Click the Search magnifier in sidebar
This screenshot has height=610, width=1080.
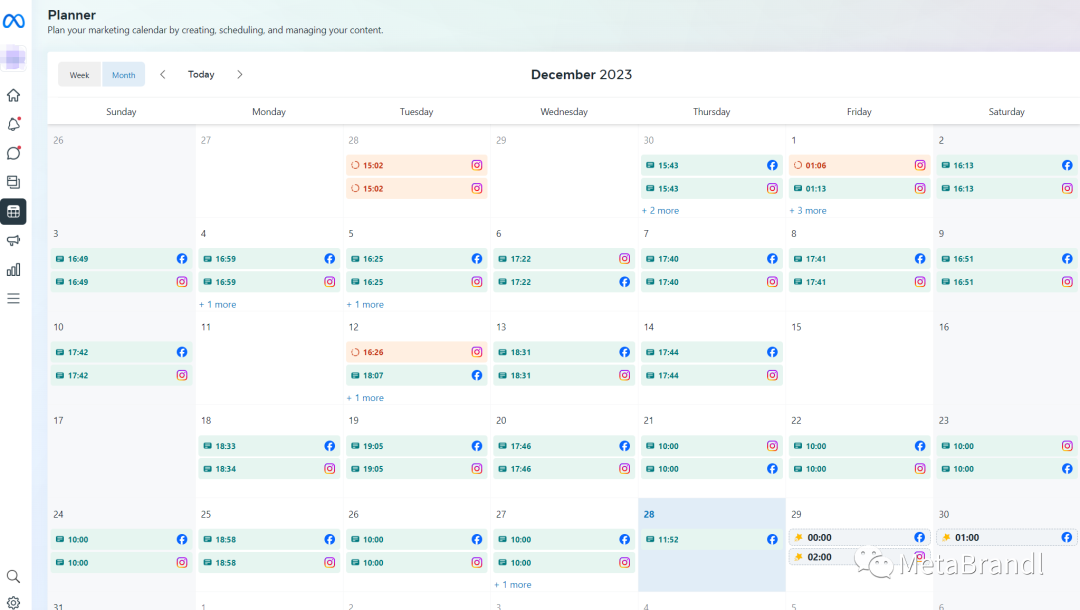coord(13,576)
